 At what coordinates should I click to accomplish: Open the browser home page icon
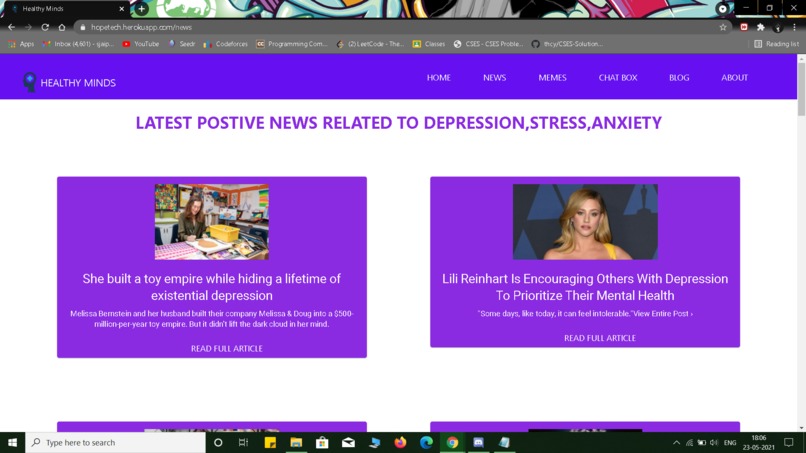[62, 27]
